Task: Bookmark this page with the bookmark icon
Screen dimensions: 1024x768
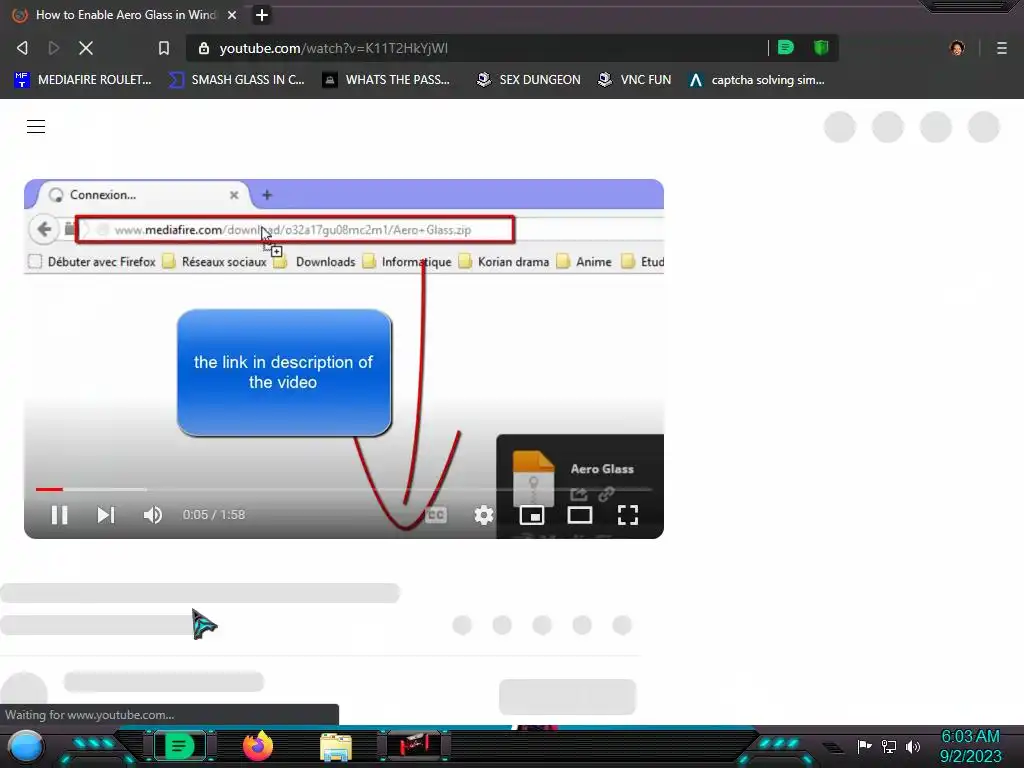Action: pyautogui.click(x=164, y=48)
